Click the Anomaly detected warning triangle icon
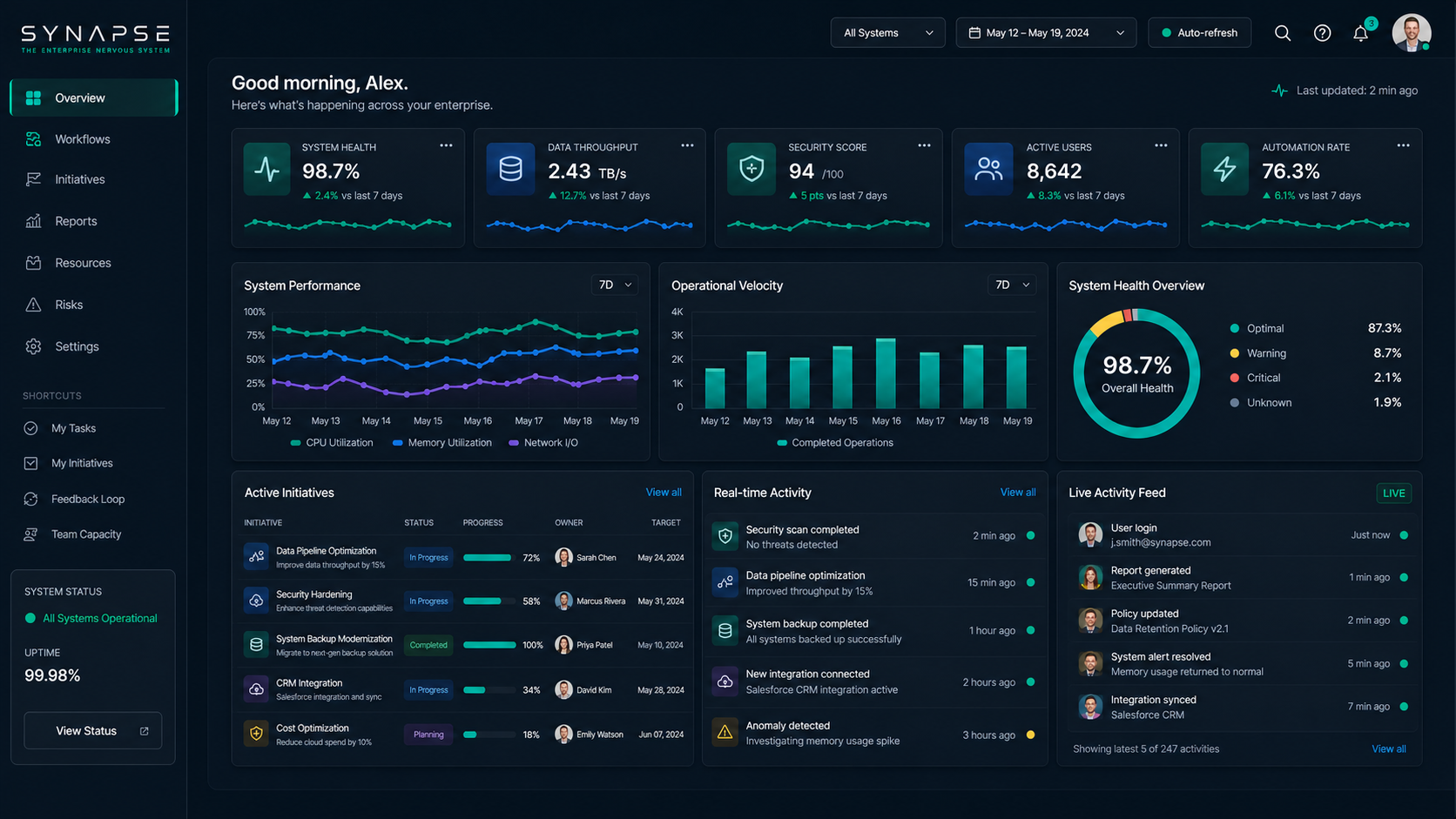Screen dimensions: 1456x819 tap(725, 733)
